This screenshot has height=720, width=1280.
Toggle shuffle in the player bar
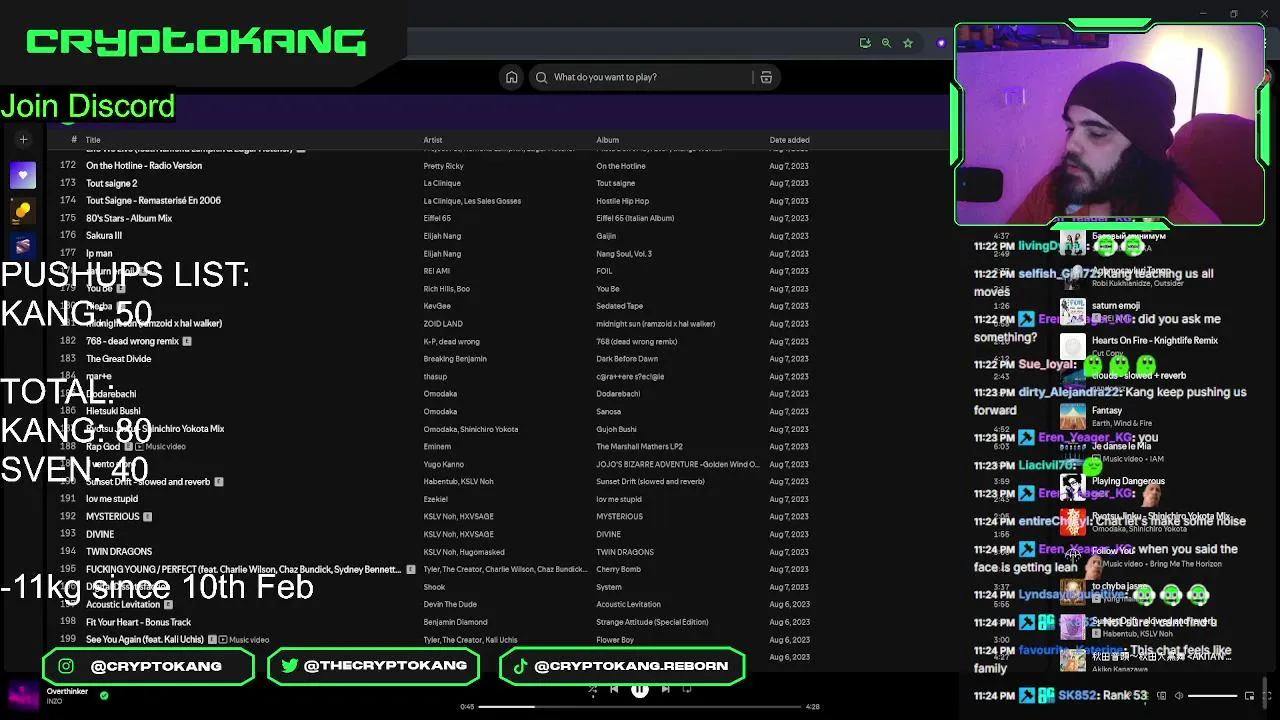pos(592,689)
